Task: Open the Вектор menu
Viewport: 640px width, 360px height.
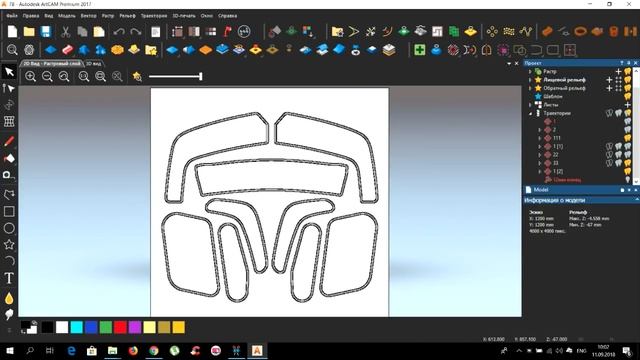Action: [x=88, y=16]
